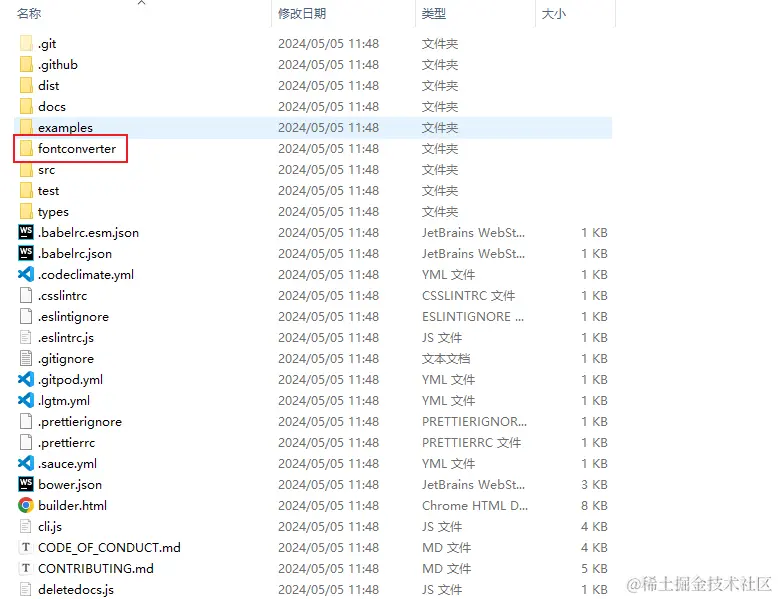Click file icon of .eslintignore
Image resolution: width=778 pixels, height=599 pixels.
[26, 316]
